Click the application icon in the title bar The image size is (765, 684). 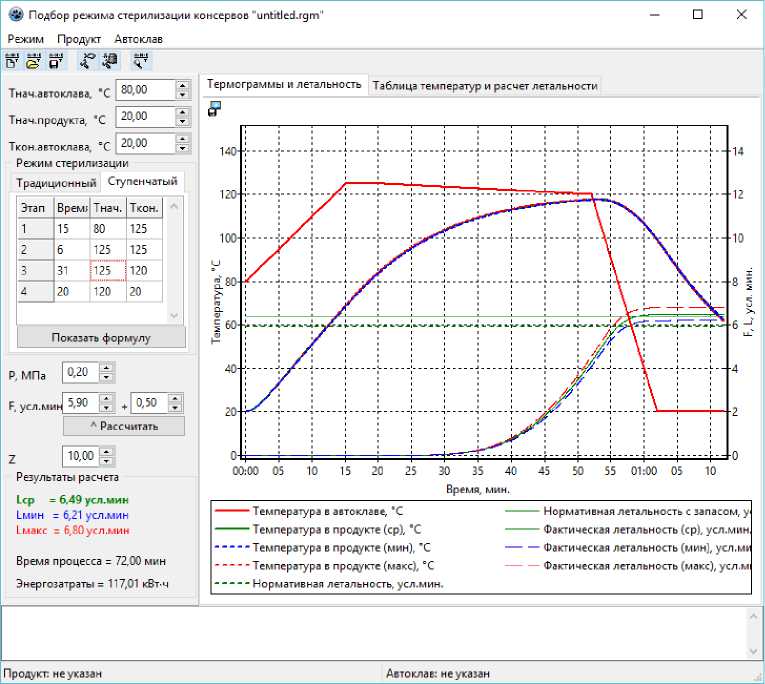tap(14, 14)
